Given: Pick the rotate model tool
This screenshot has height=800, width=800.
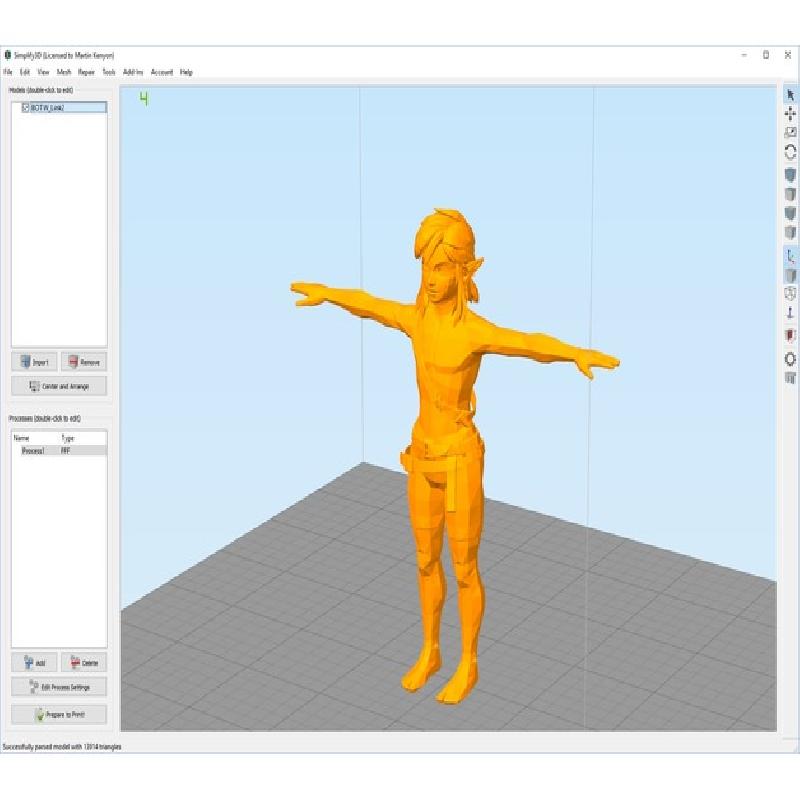Looking at the screenshot, I should (790, 152).
